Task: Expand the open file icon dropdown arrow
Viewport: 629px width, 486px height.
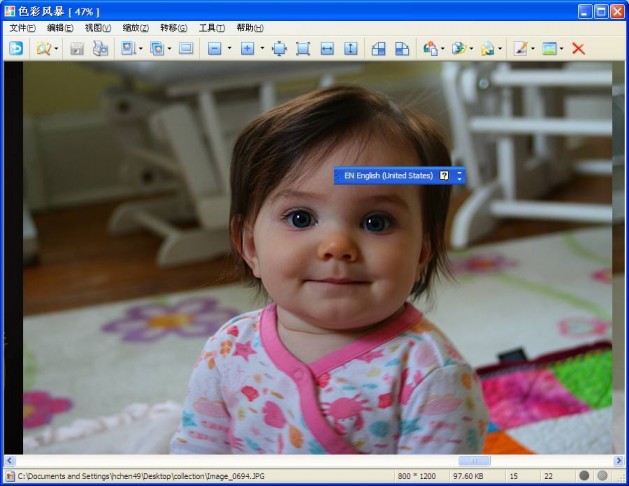Action: [57, 48]
